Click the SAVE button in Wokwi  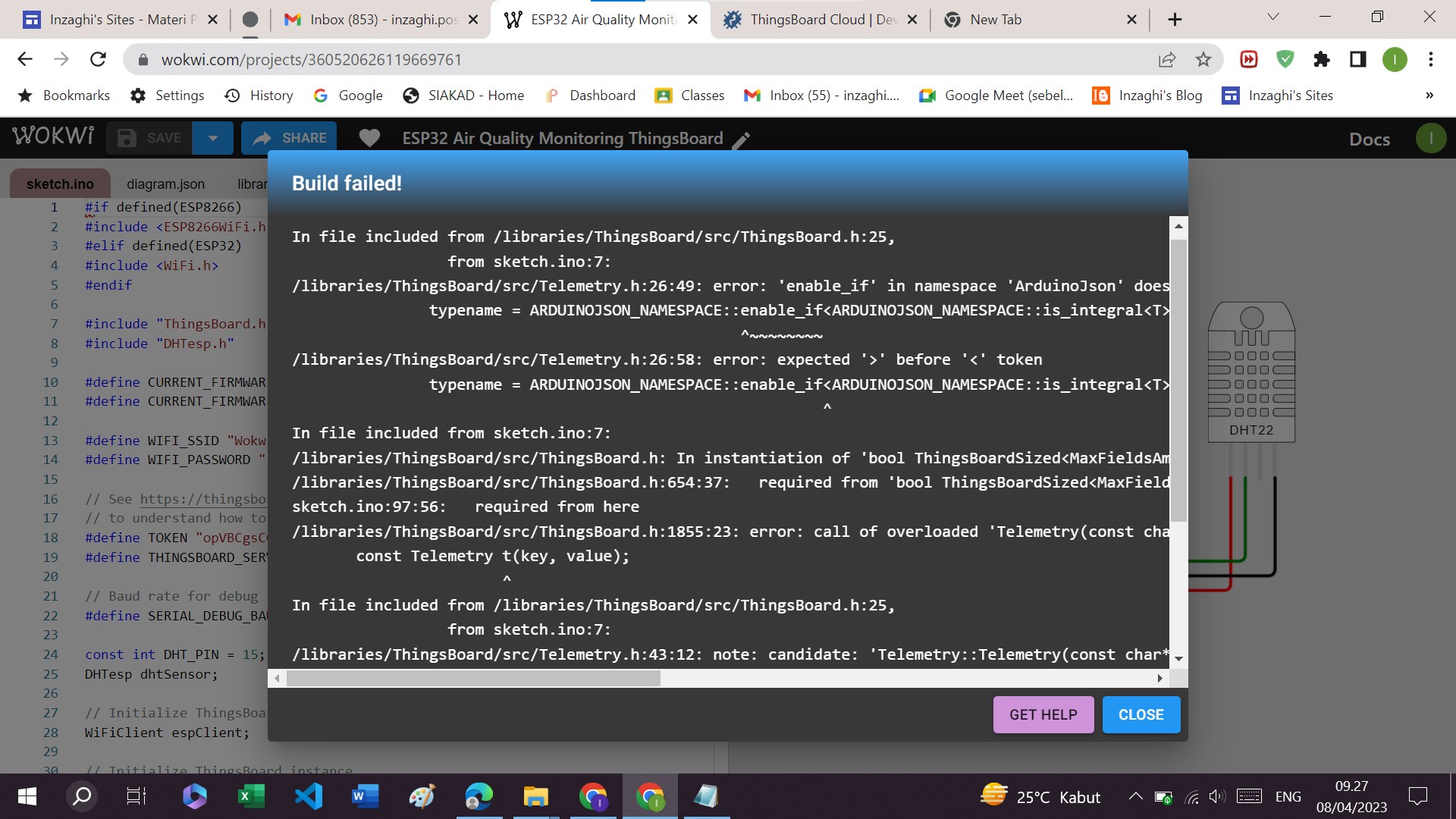click(x=149, y=138)
